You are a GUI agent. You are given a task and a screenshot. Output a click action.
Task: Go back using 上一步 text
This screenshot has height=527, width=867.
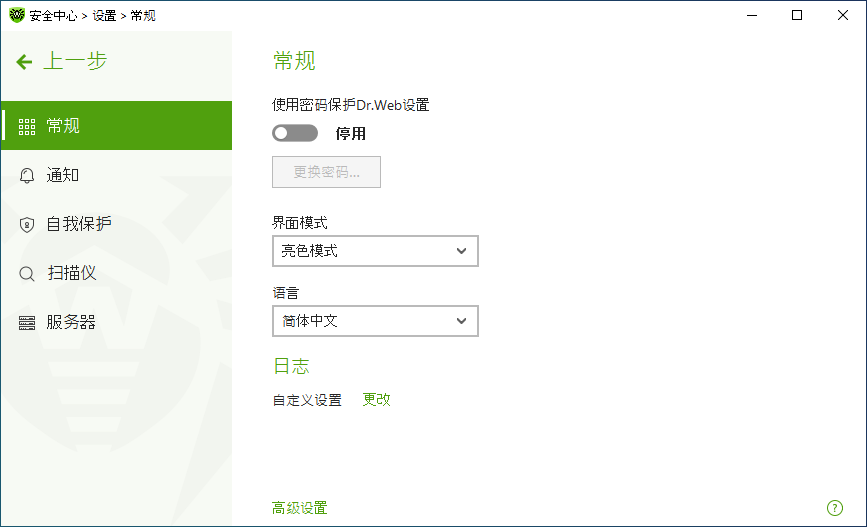[x=75, y=61]
